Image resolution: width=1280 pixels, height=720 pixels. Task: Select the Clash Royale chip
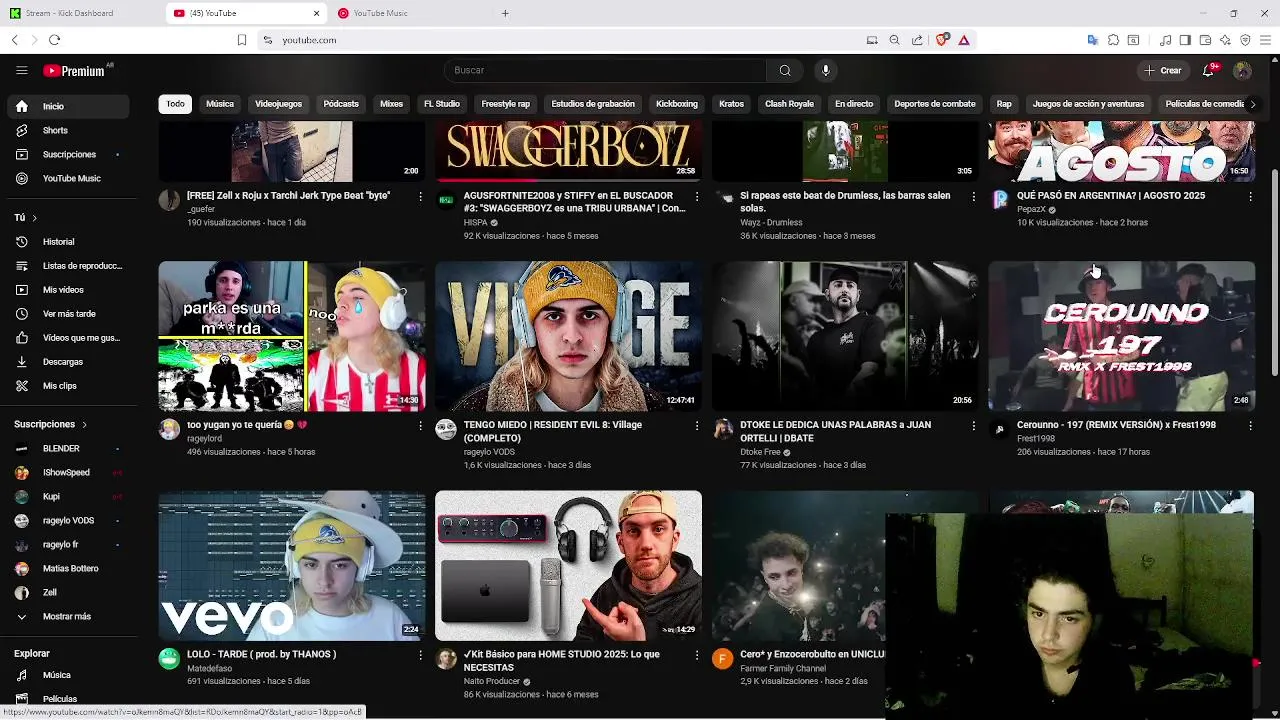click(x=789, y=104)
